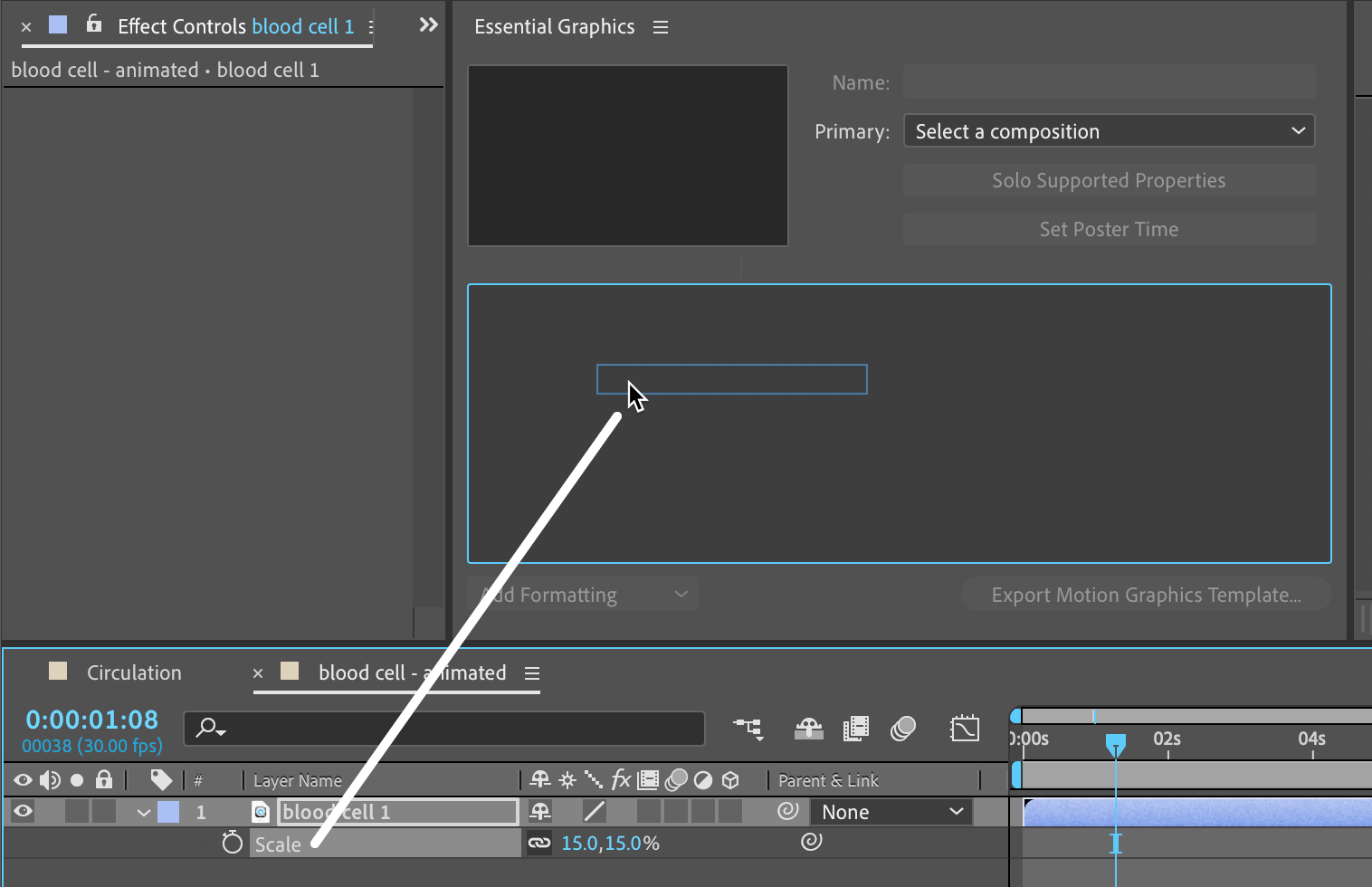This screenshot has height=887, width=1372.
Task: Hide the blood cell 1 layer with eye toggle
Action: pos(23,811)
